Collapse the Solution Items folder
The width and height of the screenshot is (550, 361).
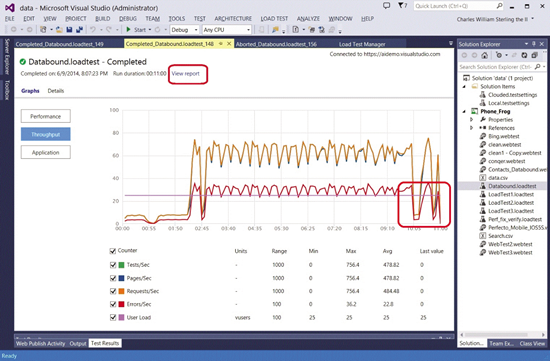(x=464, y=87)
